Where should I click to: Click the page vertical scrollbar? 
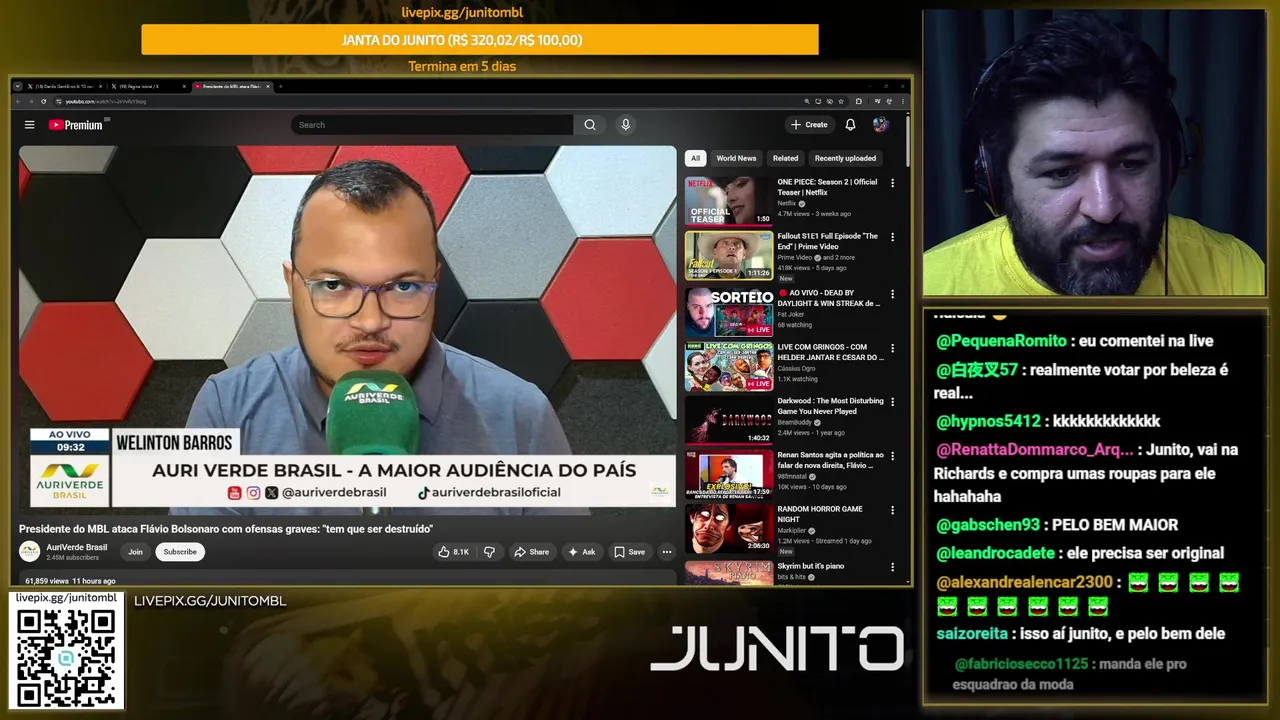click(907, 140)
